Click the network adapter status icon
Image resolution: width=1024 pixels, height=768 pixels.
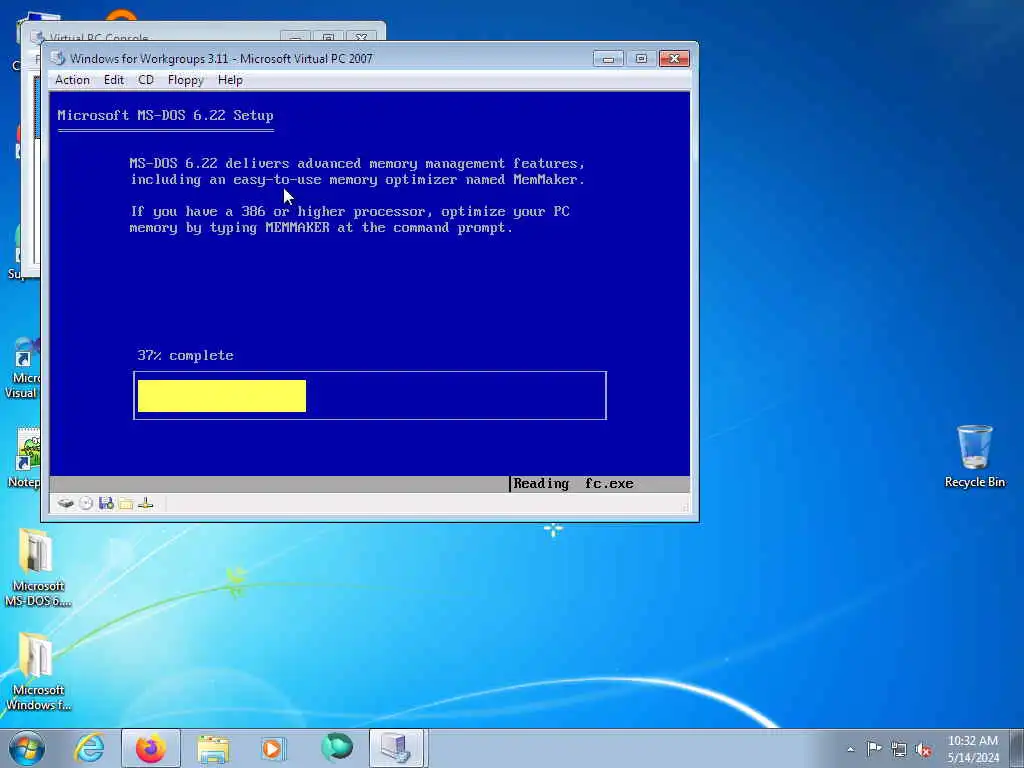[146, 504]
